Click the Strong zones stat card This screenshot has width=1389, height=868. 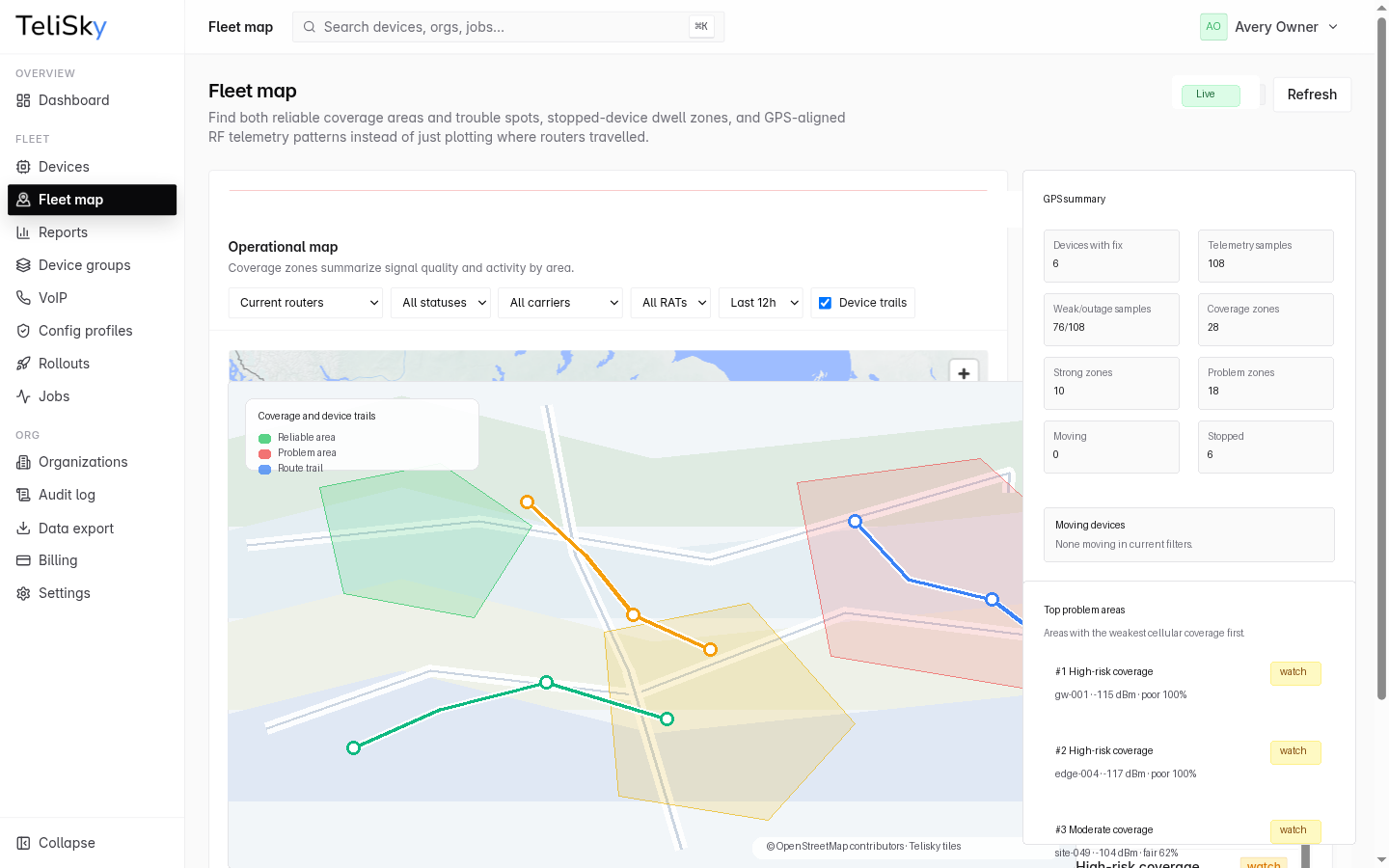[x=1111, y=383]
